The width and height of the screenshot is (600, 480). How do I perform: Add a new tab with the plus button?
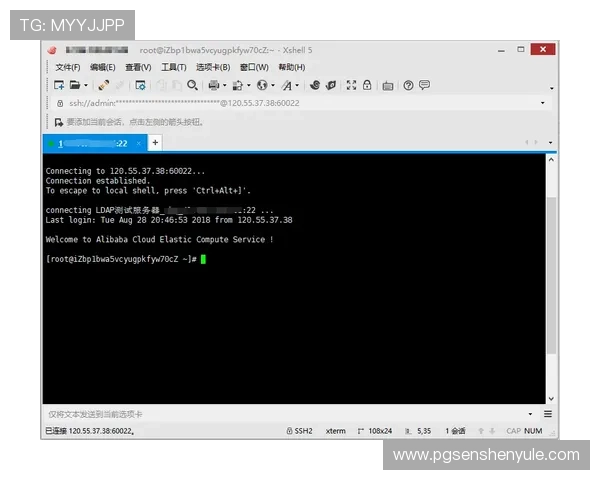[155, 143]
